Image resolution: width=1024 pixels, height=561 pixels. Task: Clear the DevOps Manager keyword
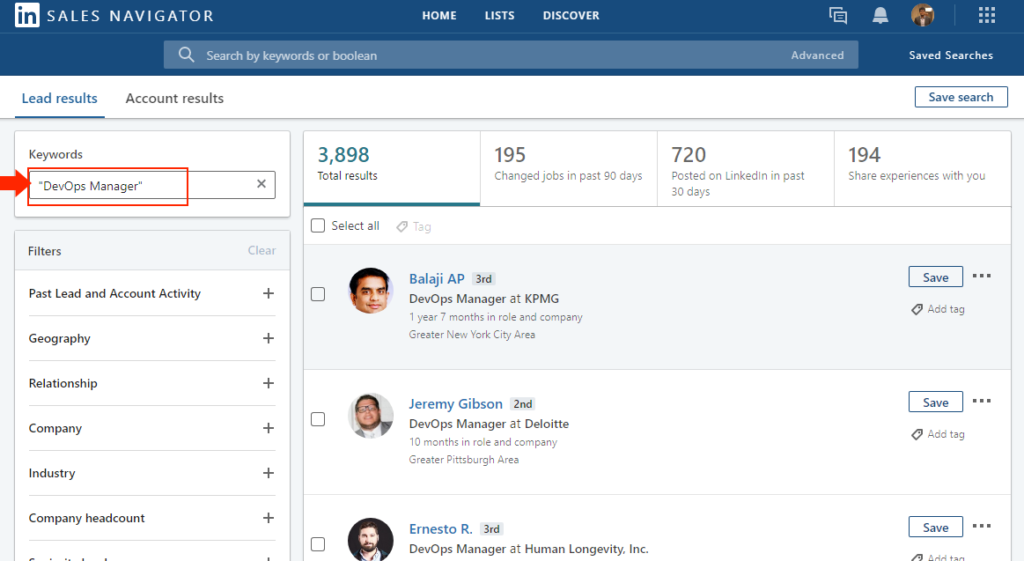pos(261,184)
